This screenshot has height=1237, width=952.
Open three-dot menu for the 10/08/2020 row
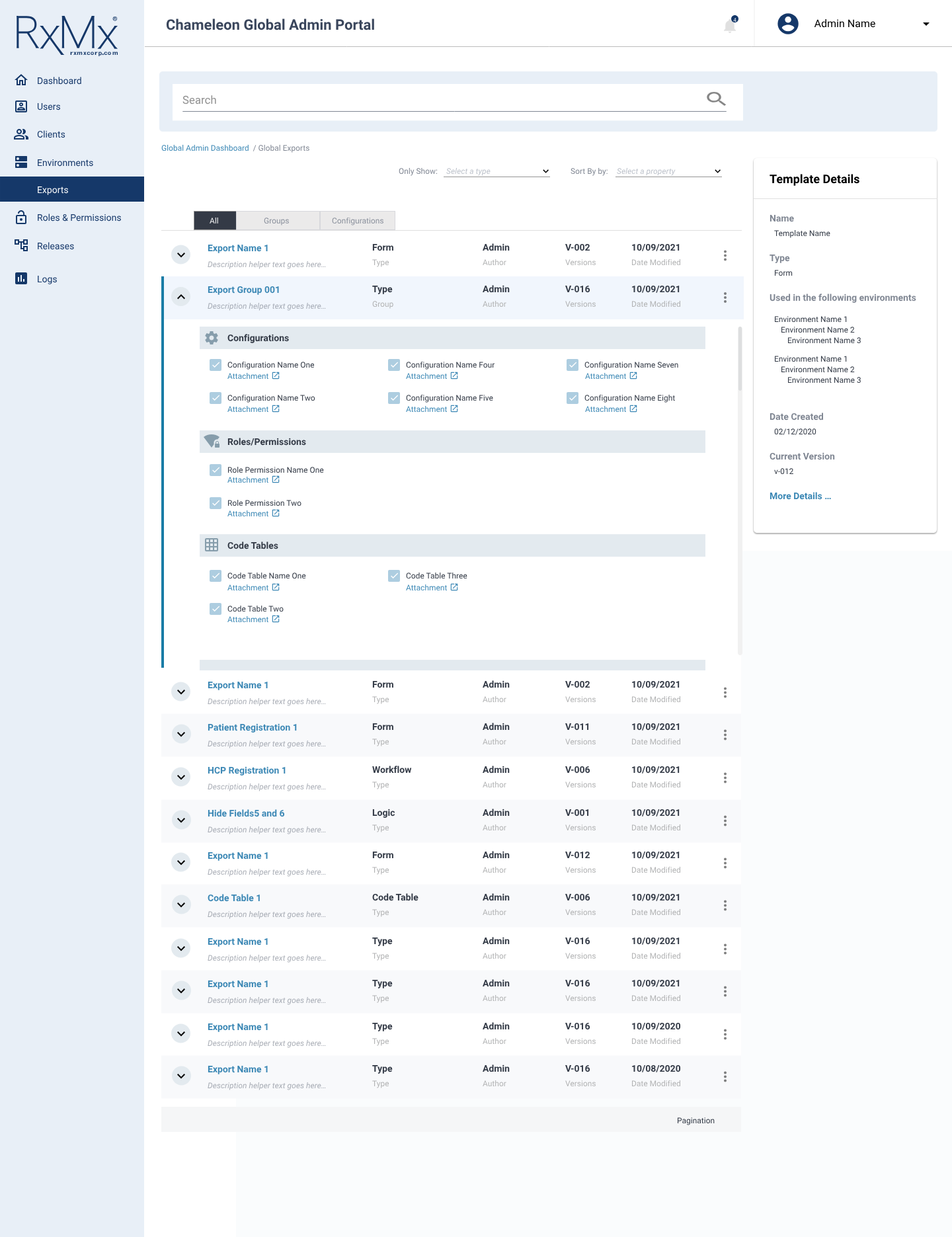point(725,1077)
